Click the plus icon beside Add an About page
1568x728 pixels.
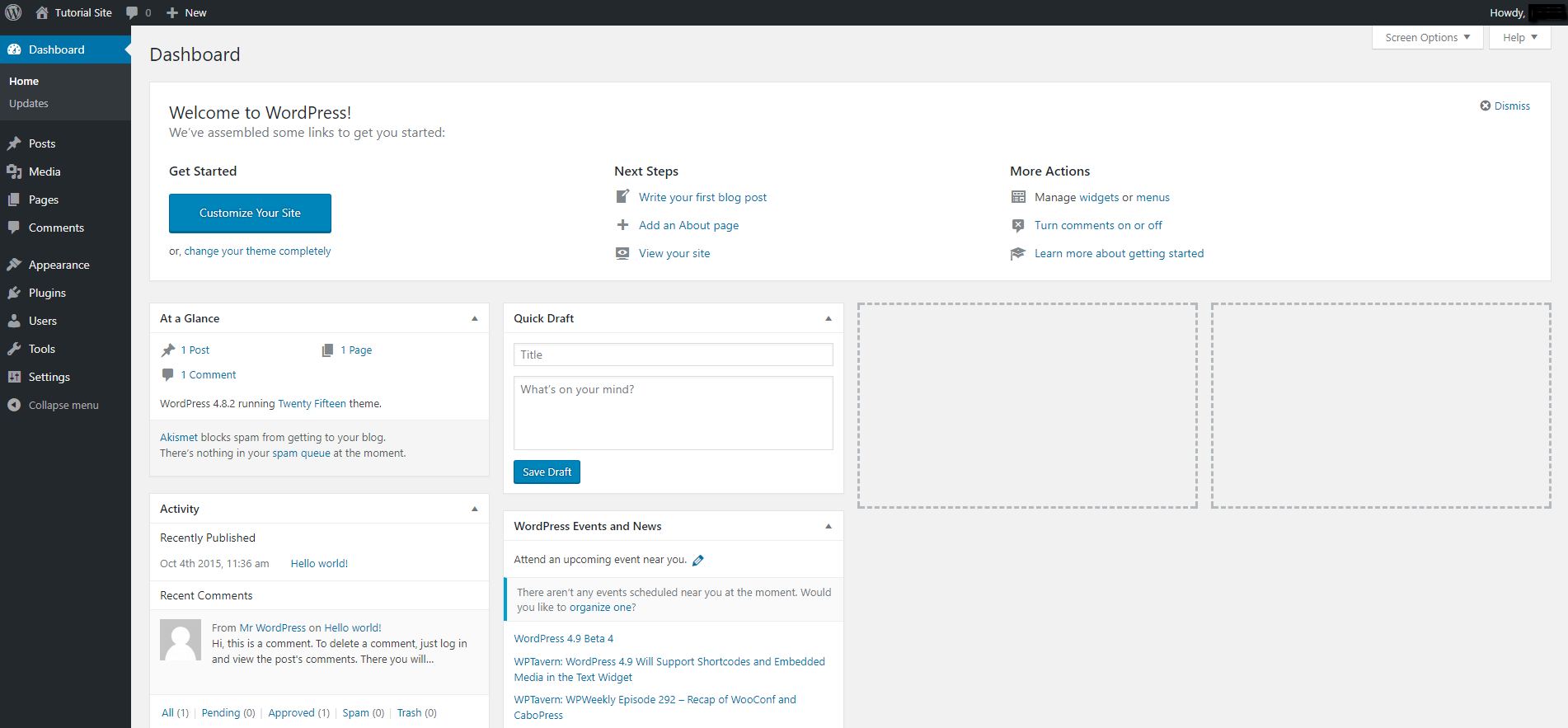click(x=622, y=224)
